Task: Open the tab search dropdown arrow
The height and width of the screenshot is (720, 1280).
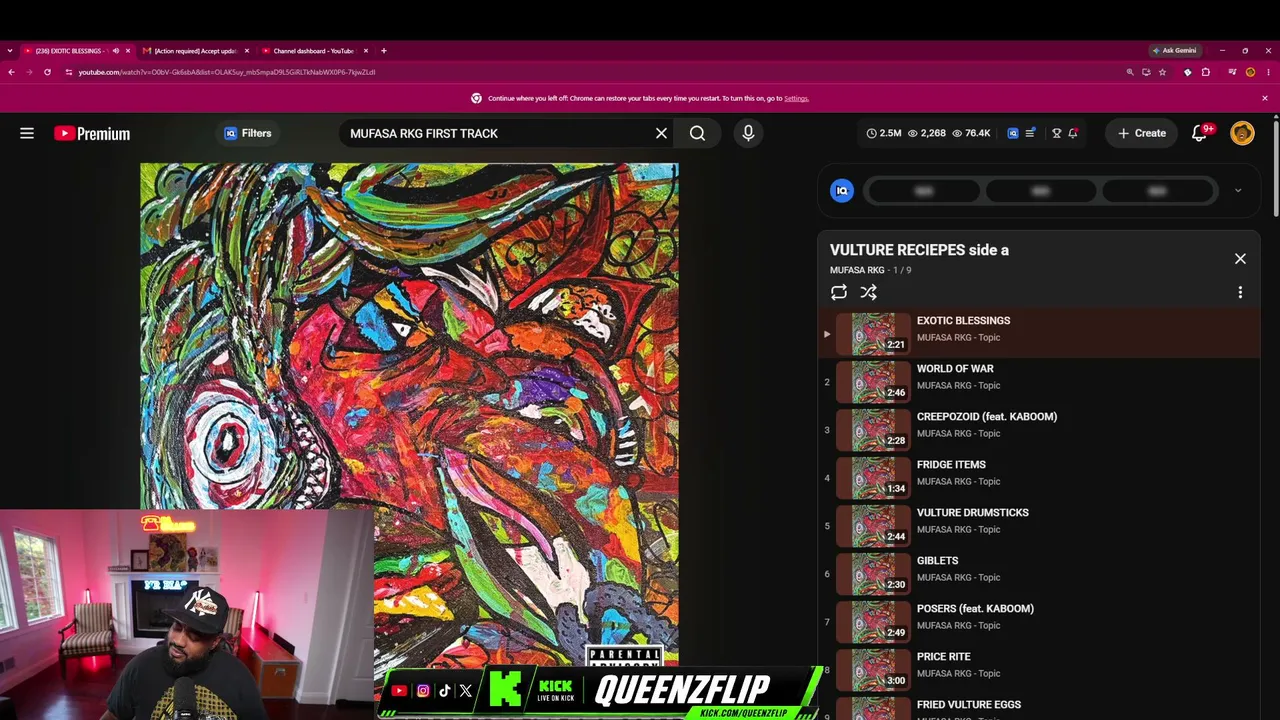Action: [x=10, y=51]
